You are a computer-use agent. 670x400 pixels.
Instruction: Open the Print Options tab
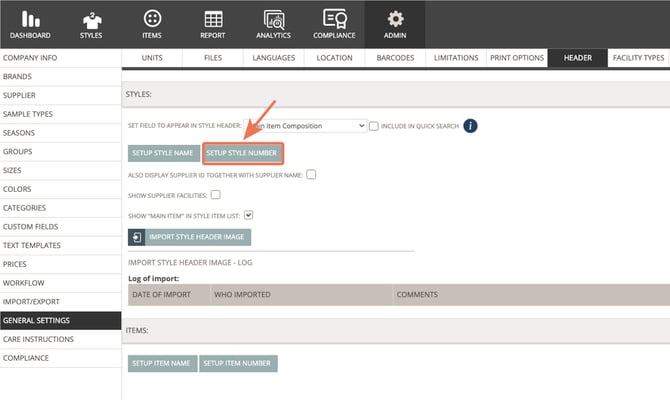[x=517, y=58]
